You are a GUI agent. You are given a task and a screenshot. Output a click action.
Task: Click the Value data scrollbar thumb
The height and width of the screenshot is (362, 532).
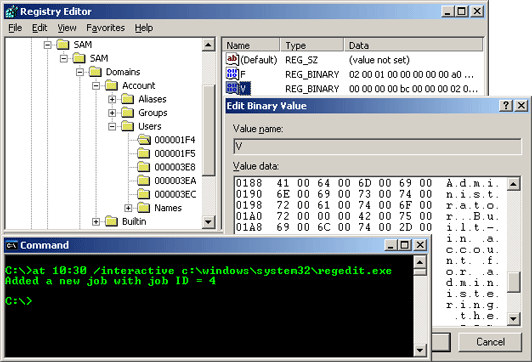(513, 282)
